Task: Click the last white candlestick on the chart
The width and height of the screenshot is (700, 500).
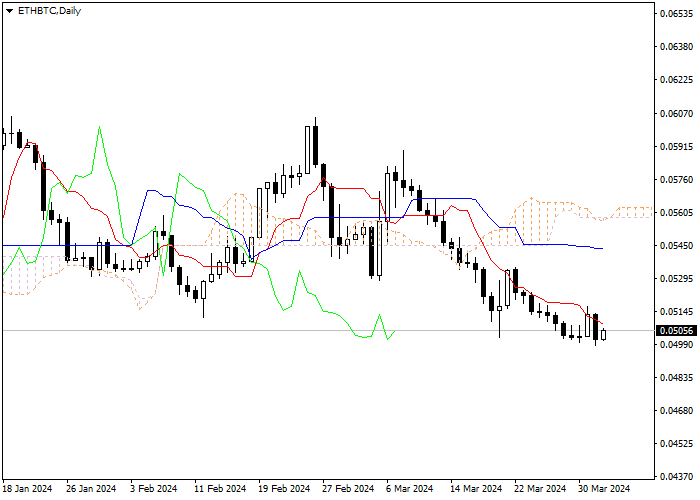Action: tap(604, 335)
